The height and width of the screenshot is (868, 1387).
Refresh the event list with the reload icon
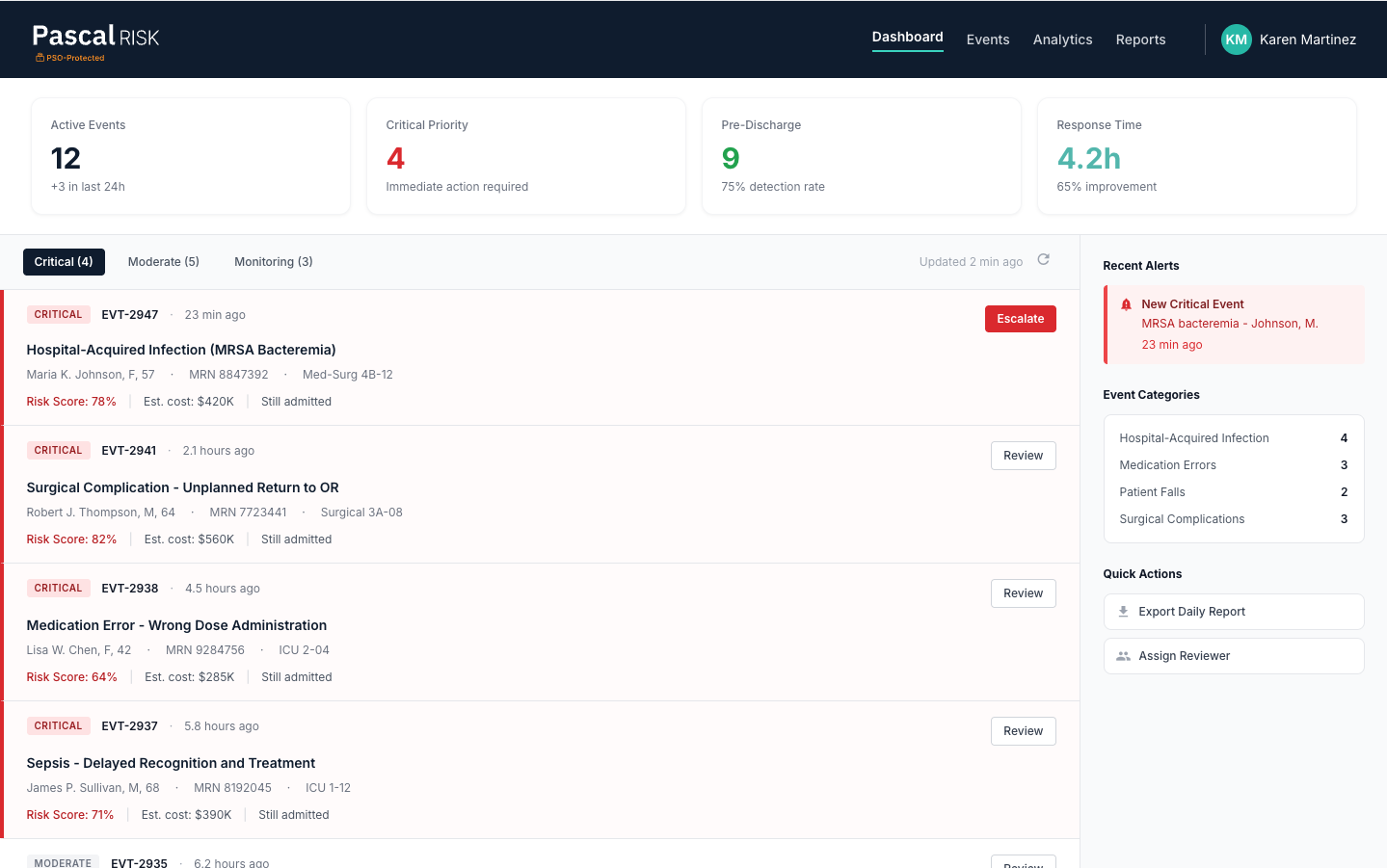pos(1043,260)
